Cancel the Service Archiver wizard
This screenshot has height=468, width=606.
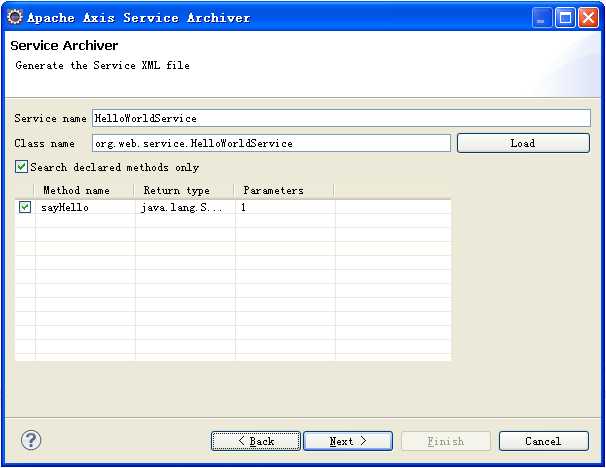[544, 441]
